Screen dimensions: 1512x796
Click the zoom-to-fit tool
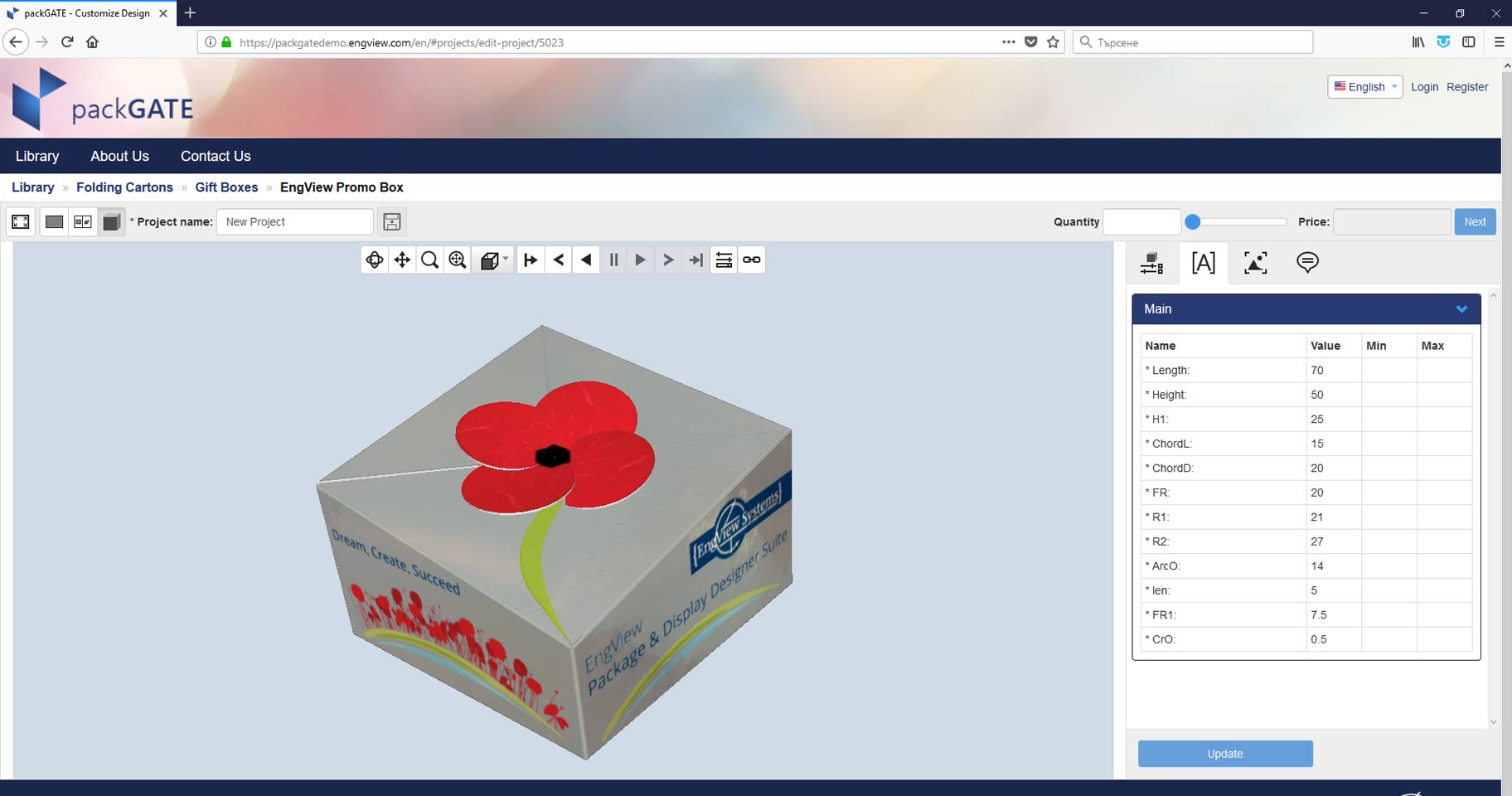pos(457,260)
